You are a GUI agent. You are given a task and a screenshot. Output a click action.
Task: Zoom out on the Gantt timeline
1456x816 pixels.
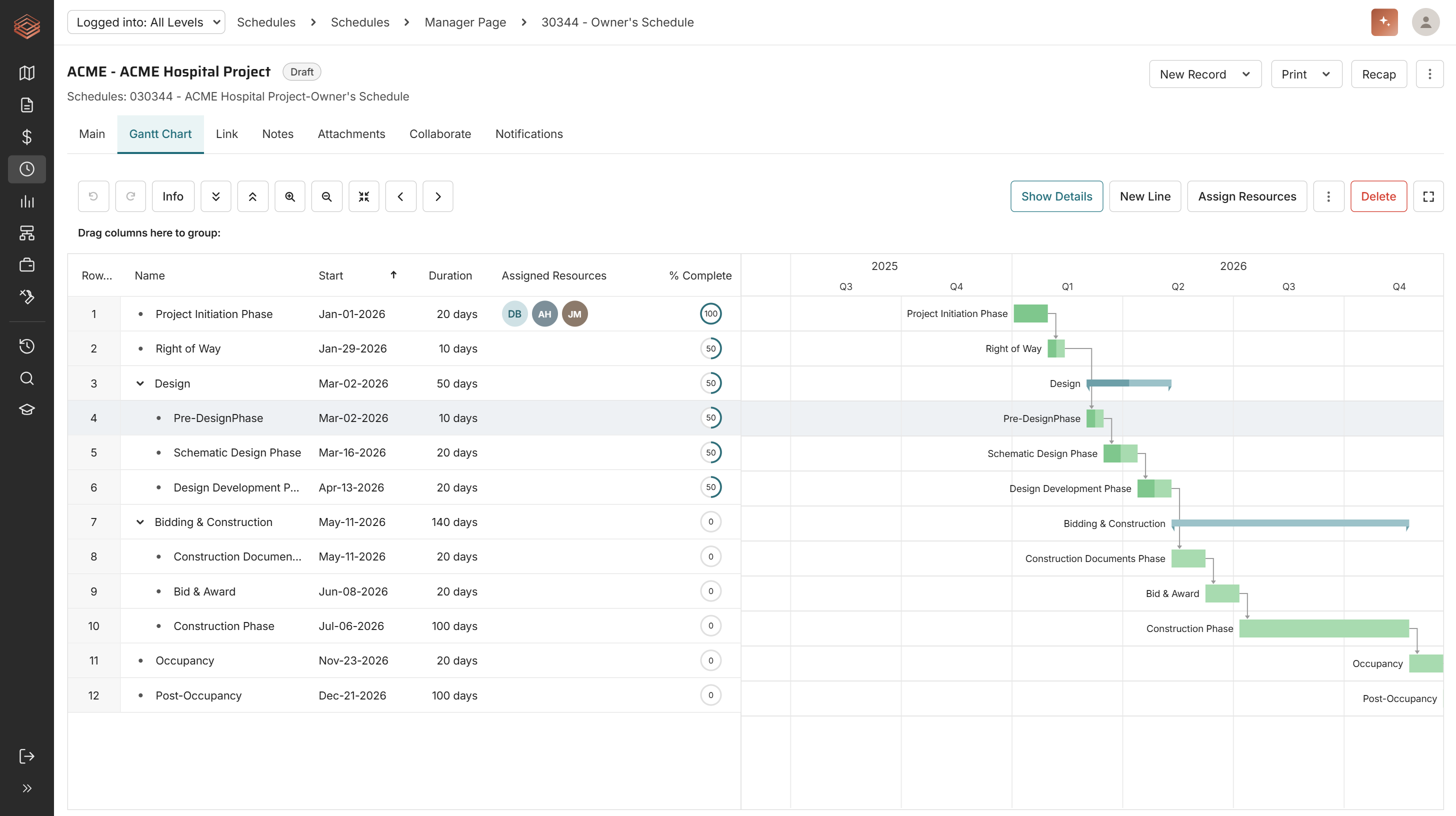pos(326,196)
